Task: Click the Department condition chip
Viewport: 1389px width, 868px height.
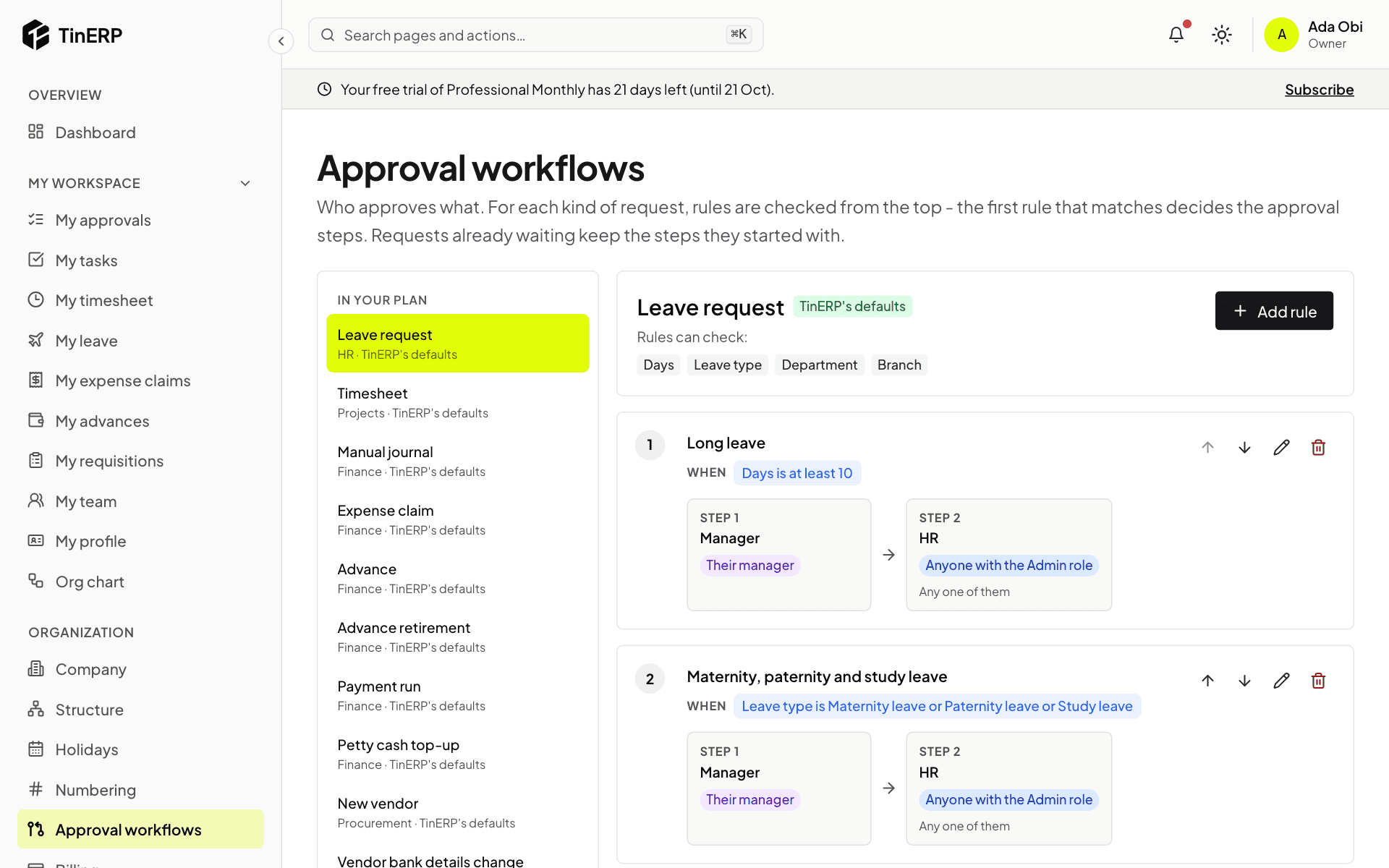Action: 819,365
